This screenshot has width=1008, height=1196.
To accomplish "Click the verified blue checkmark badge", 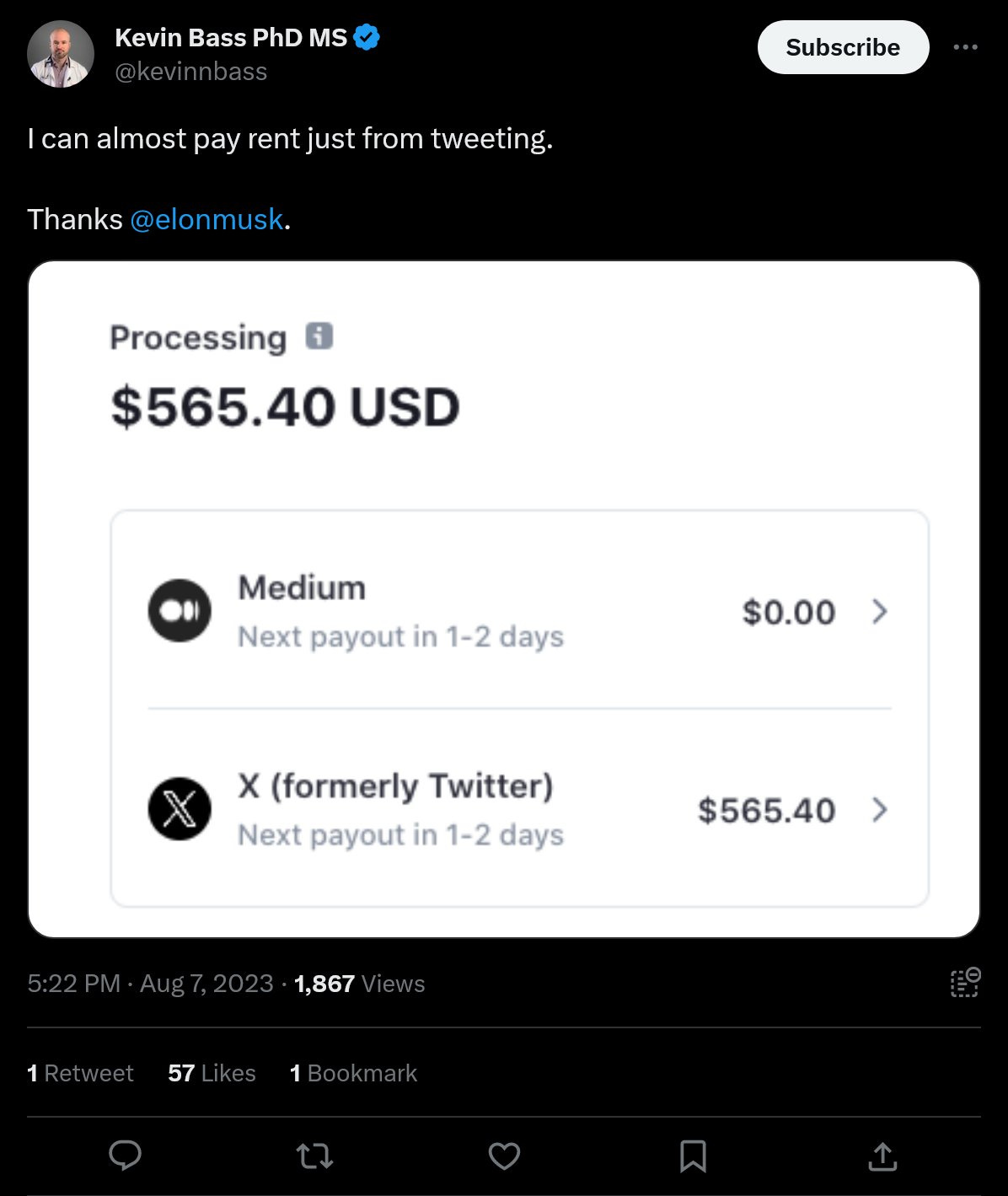I will [x=365, y=36].
